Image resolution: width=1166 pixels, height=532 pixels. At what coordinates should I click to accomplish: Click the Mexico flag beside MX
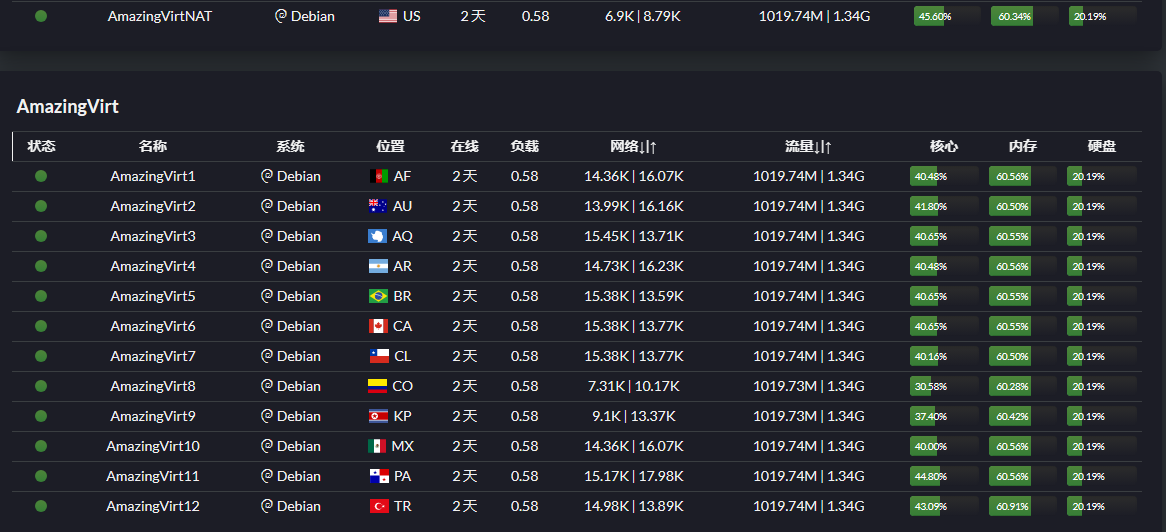point(378,446)
